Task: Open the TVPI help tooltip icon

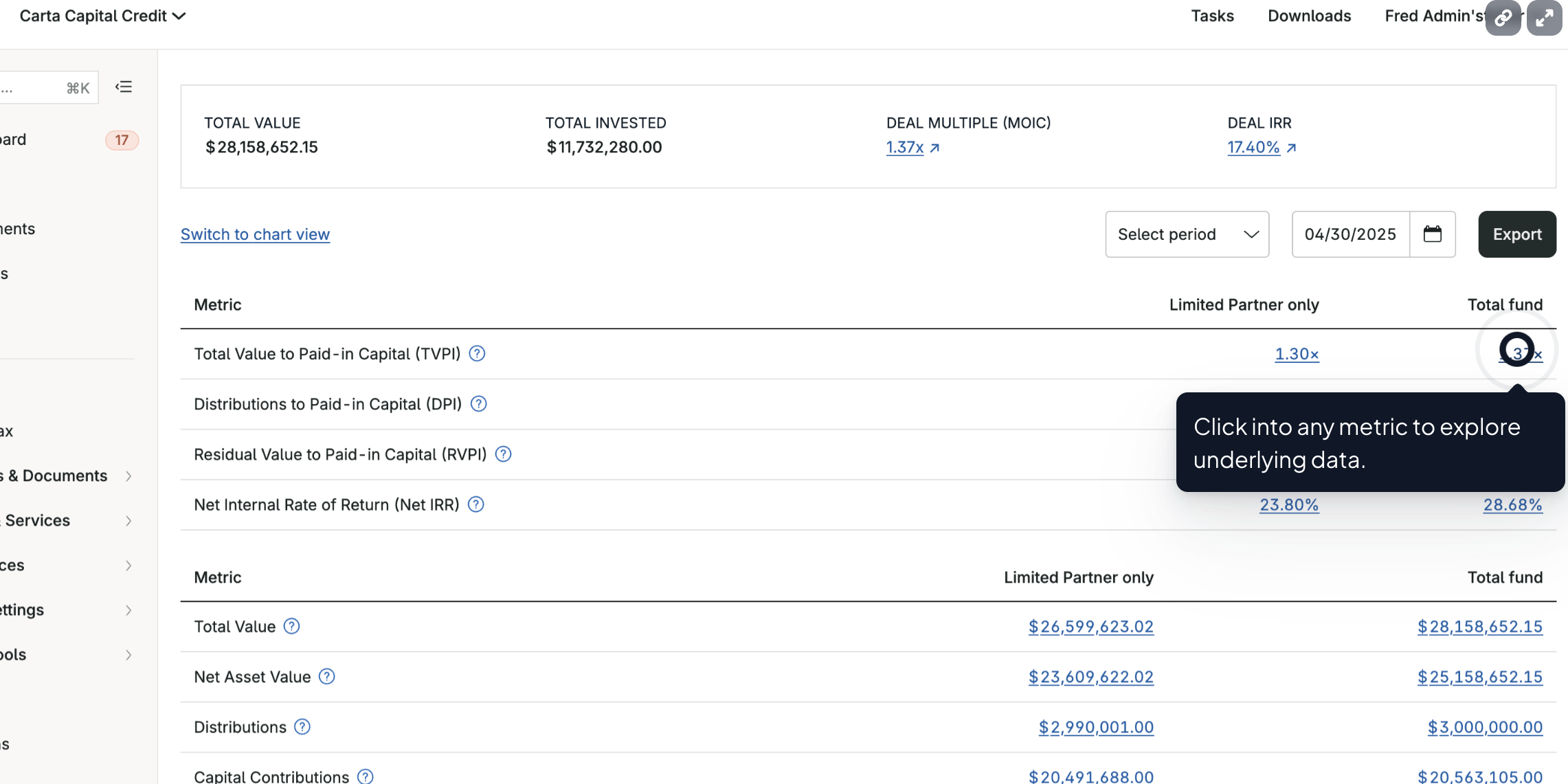Action: (477, 353)
